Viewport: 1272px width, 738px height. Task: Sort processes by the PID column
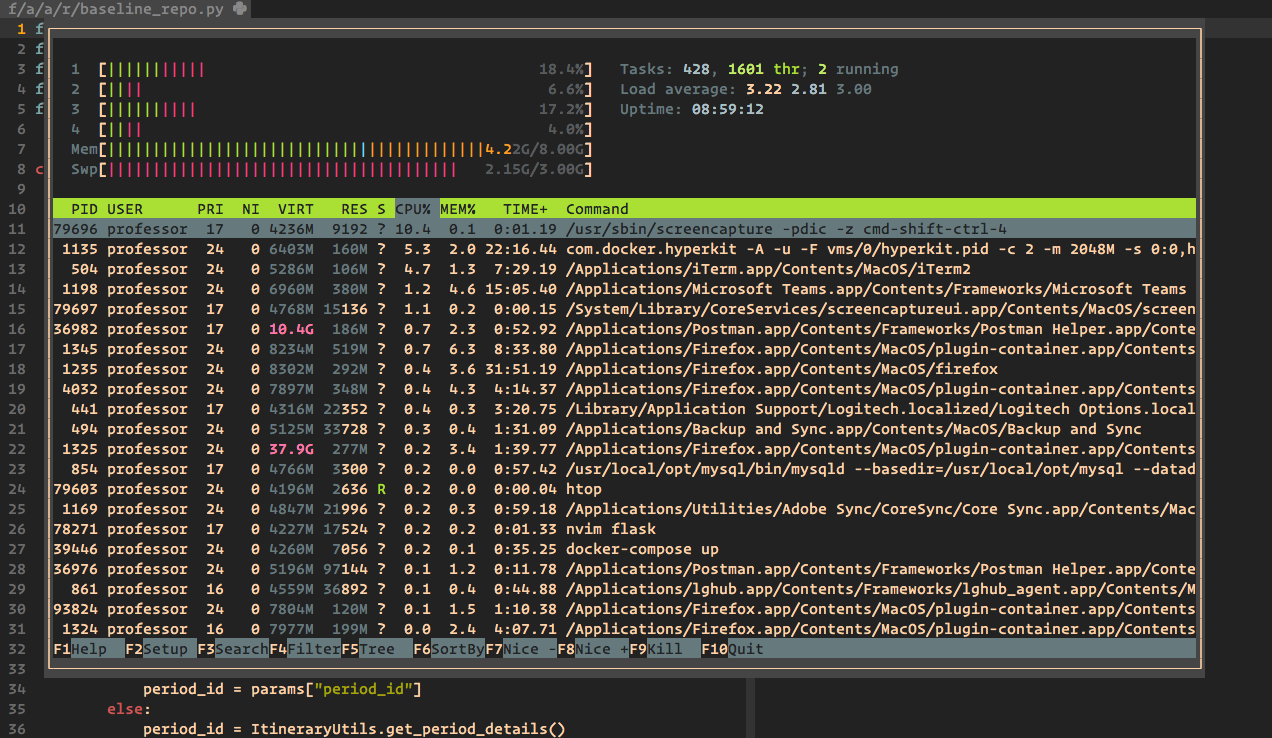click(85, 208)
